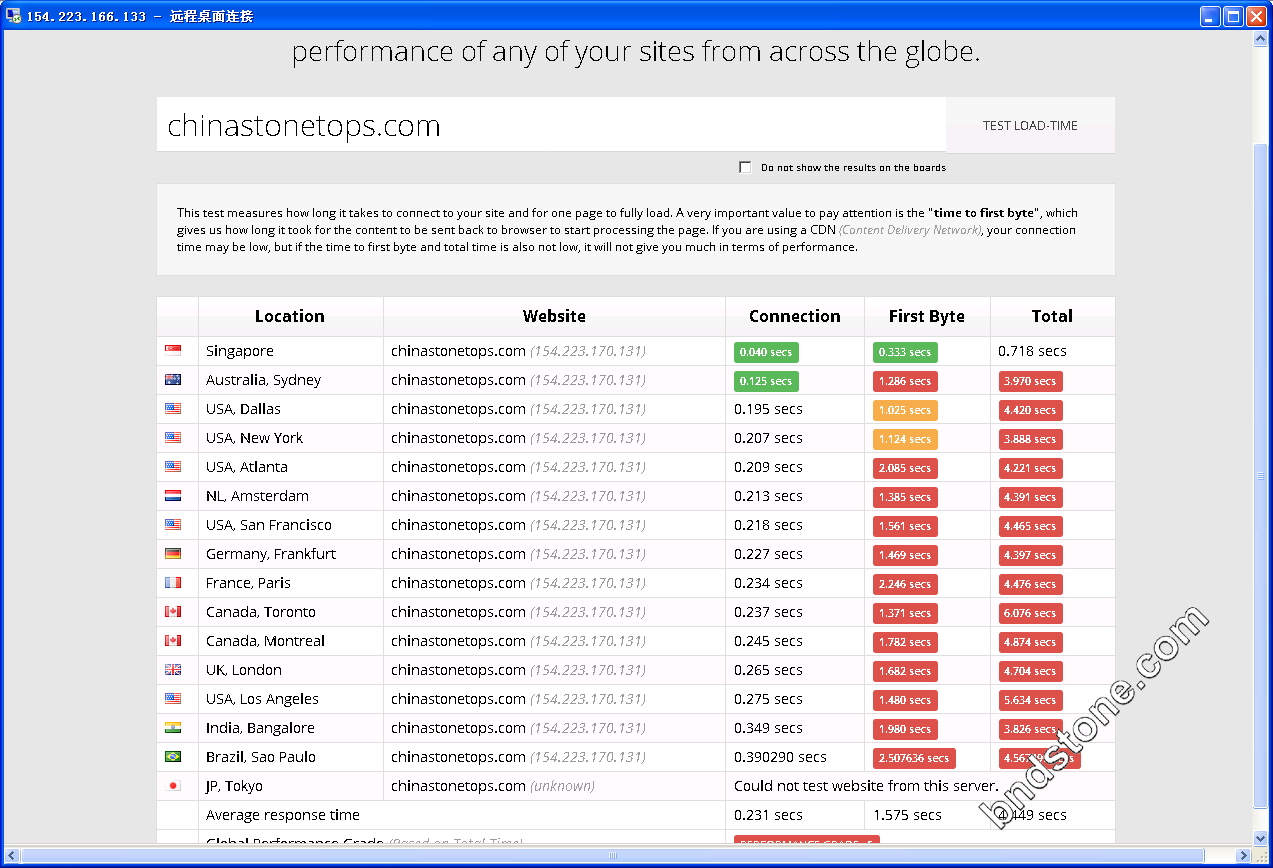1273x868 pixels.
Task: Click the 5.634 secs total badge
Action: [x=1031, y=700]
